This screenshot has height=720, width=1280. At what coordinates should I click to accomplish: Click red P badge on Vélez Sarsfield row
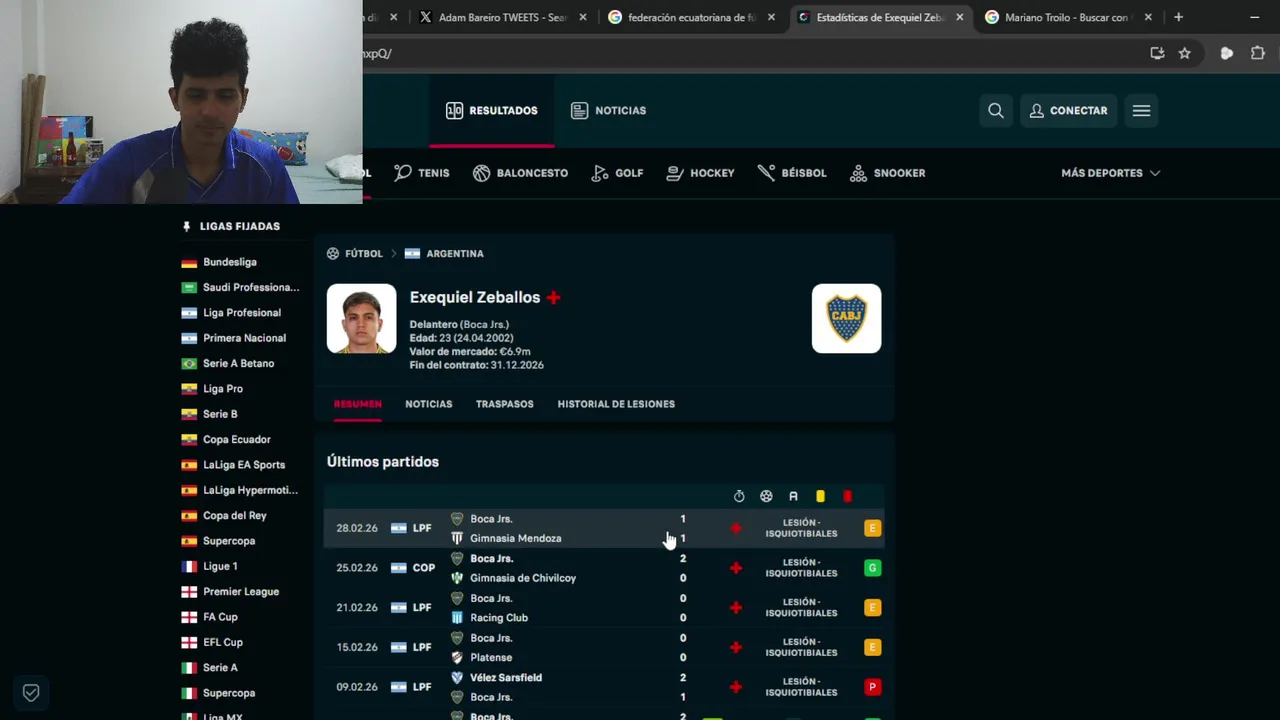[x=872, y=687]
